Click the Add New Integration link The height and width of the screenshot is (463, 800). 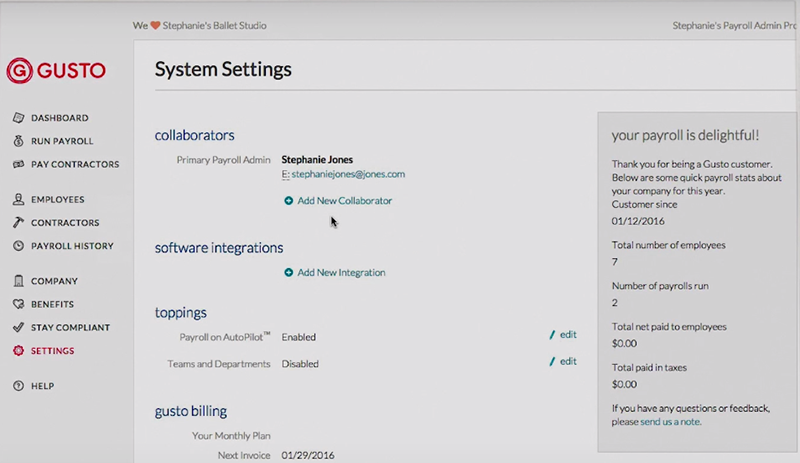340,273
